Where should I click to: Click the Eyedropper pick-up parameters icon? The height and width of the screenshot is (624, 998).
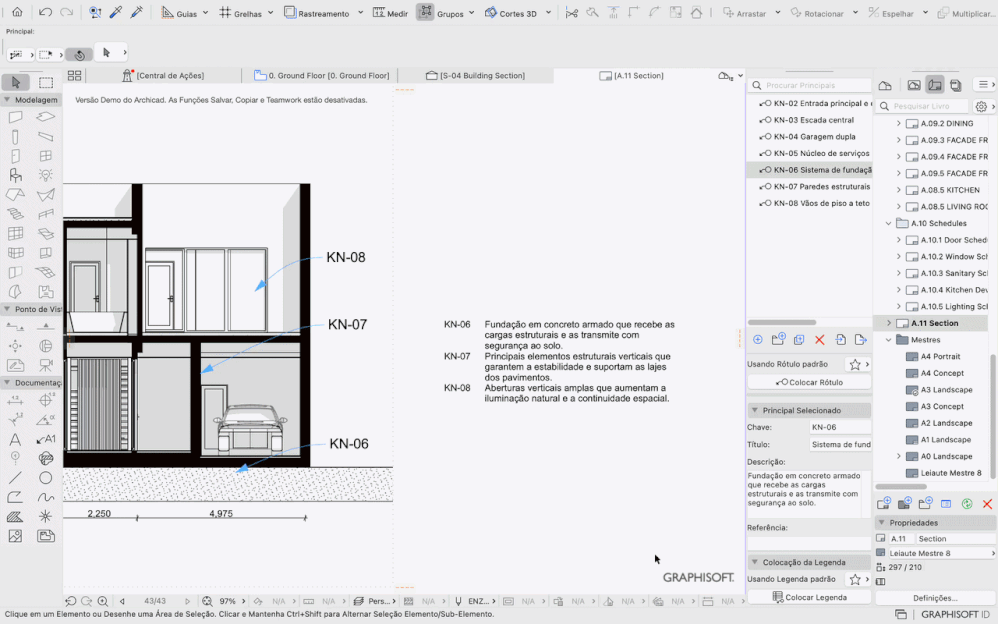pos(116,12)
